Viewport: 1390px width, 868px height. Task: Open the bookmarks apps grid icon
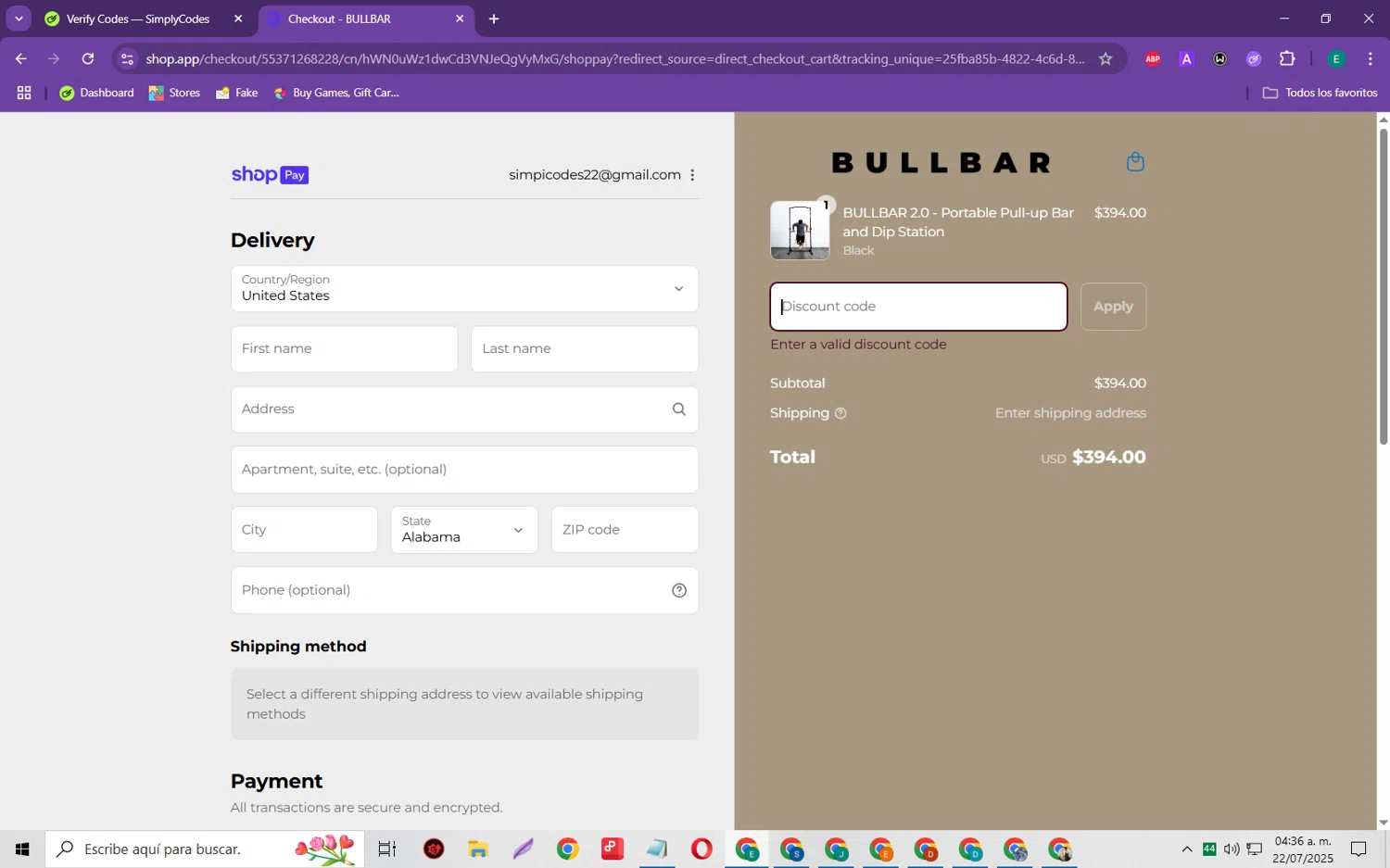(24, 93)
